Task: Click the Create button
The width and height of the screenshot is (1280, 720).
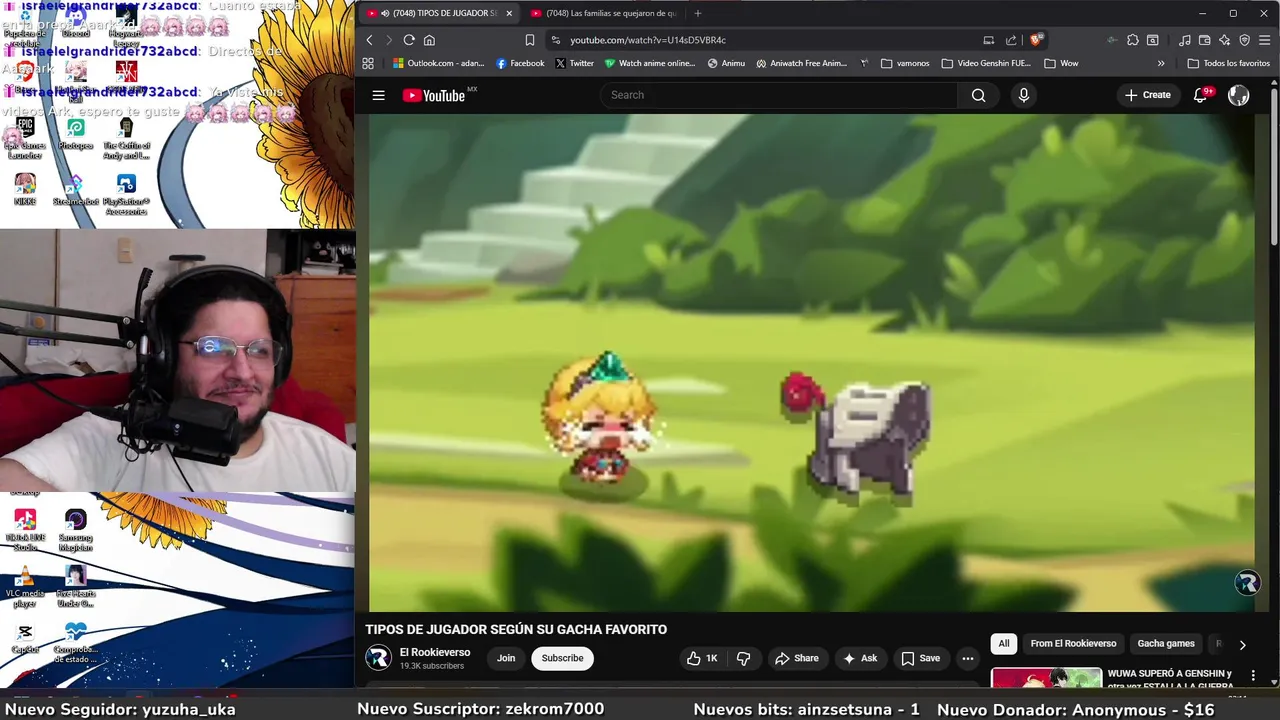Action: tap(1147, 95)
